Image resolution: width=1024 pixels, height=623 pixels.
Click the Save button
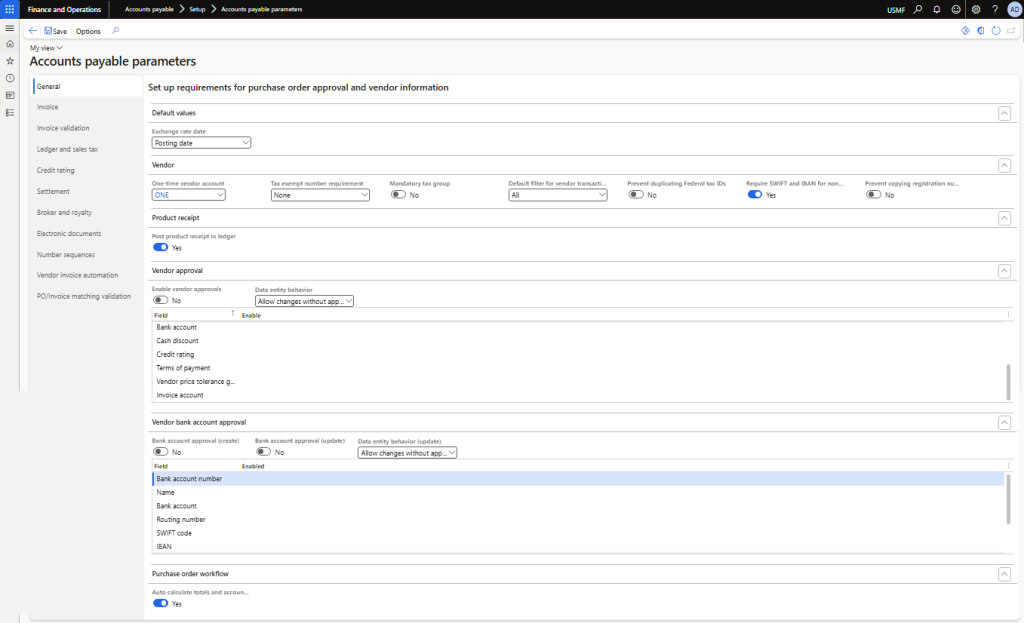pos(56,31)
